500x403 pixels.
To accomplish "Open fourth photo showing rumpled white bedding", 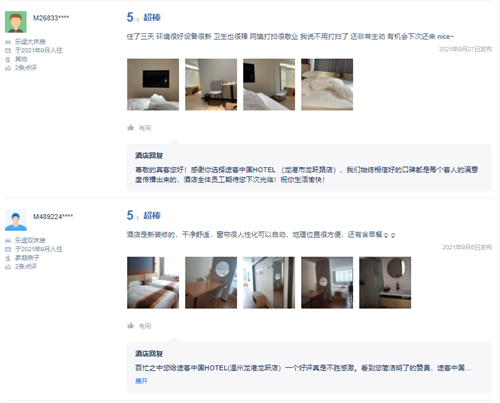I will [327, 84].
